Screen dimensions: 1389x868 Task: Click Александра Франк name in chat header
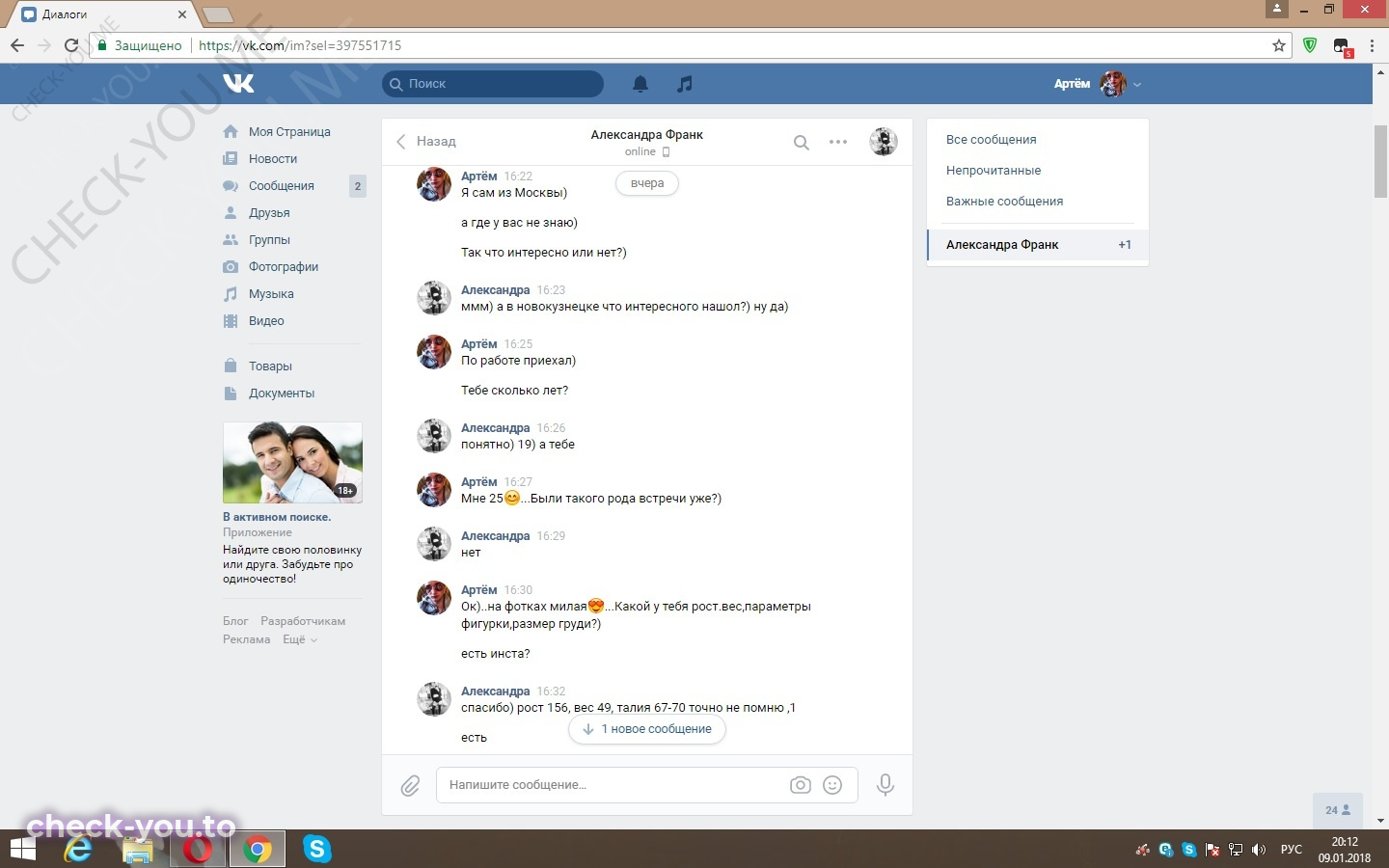coord(647,135)
